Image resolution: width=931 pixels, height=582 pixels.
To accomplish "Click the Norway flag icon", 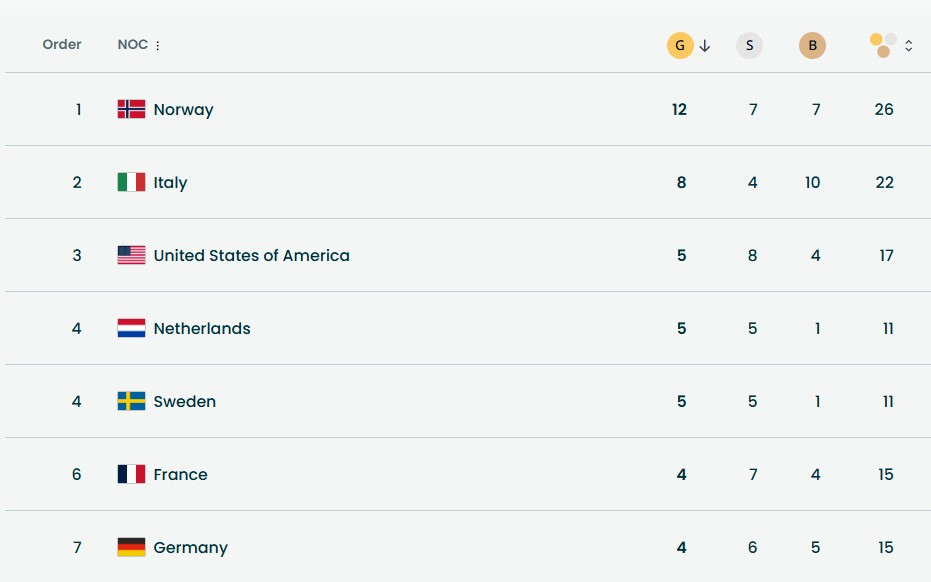I will coord(131,109).
